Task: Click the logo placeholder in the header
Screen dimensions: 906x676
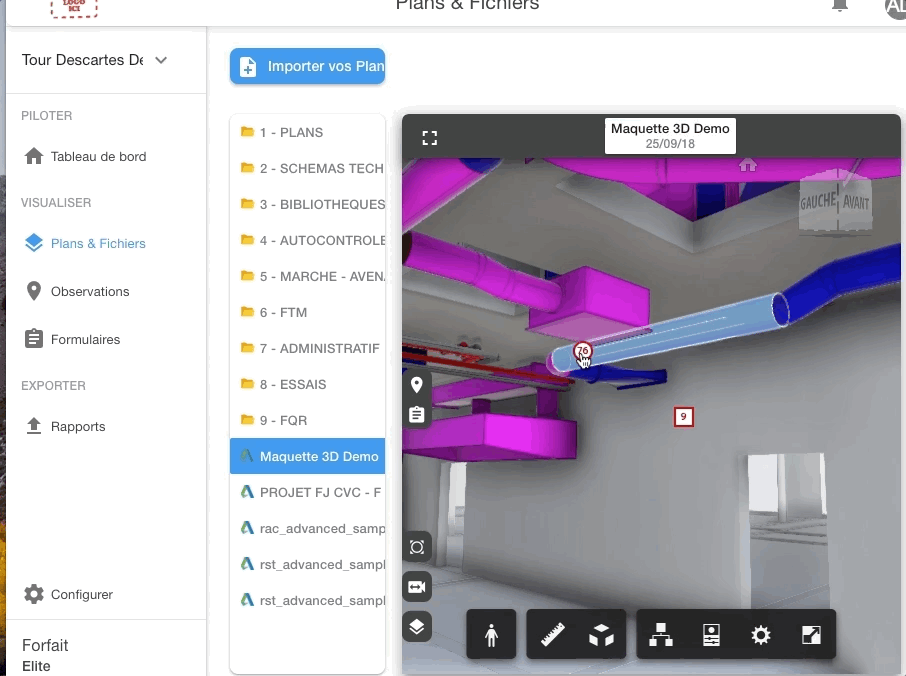Action: [x=74, y=8]
